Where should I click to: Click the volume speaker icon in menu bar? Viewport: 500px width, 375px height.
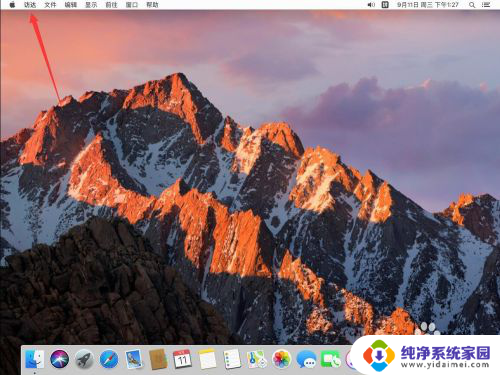tap(371, 5)
